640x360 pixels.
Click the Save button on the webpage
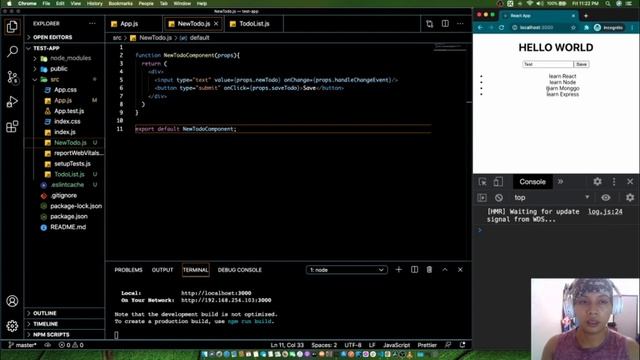pos(581,64)
